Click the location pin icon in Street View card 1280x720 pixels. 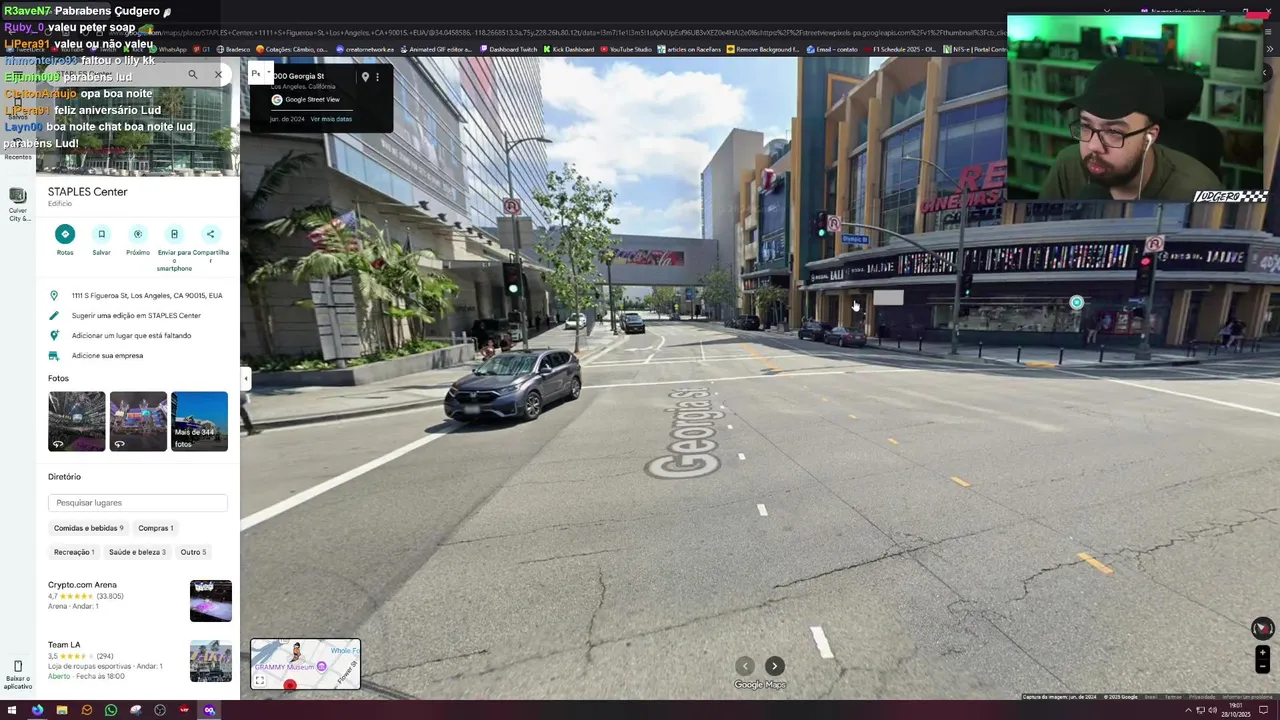tap(365, 77)
